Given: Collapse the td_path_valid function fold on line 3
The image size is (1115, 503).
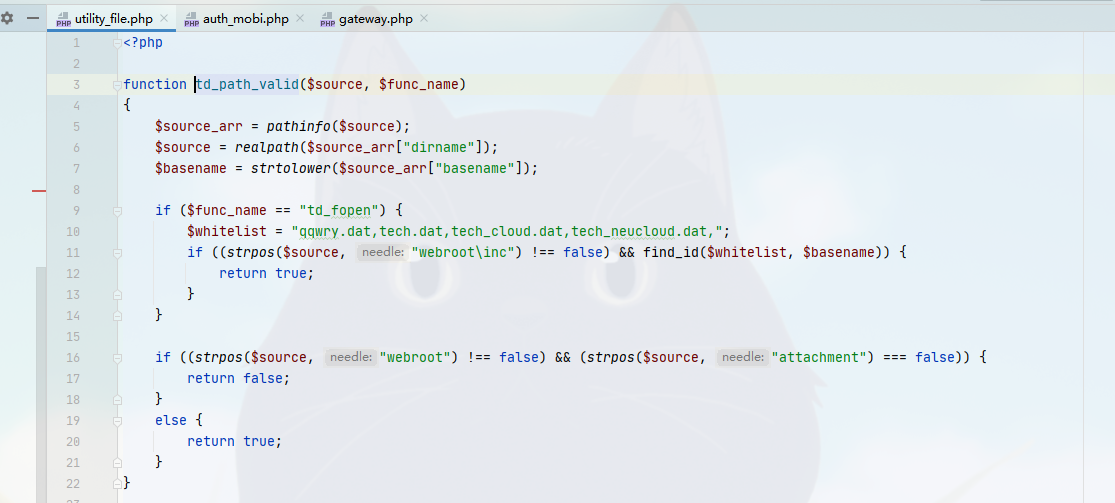Looking at the screenshot, I should (117, 85).
